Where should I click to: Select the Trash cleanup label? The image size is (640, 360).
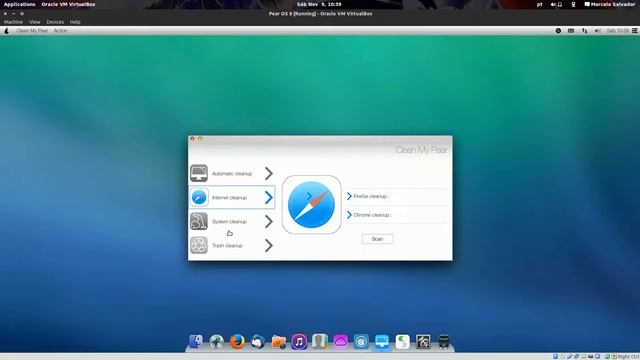227,246
